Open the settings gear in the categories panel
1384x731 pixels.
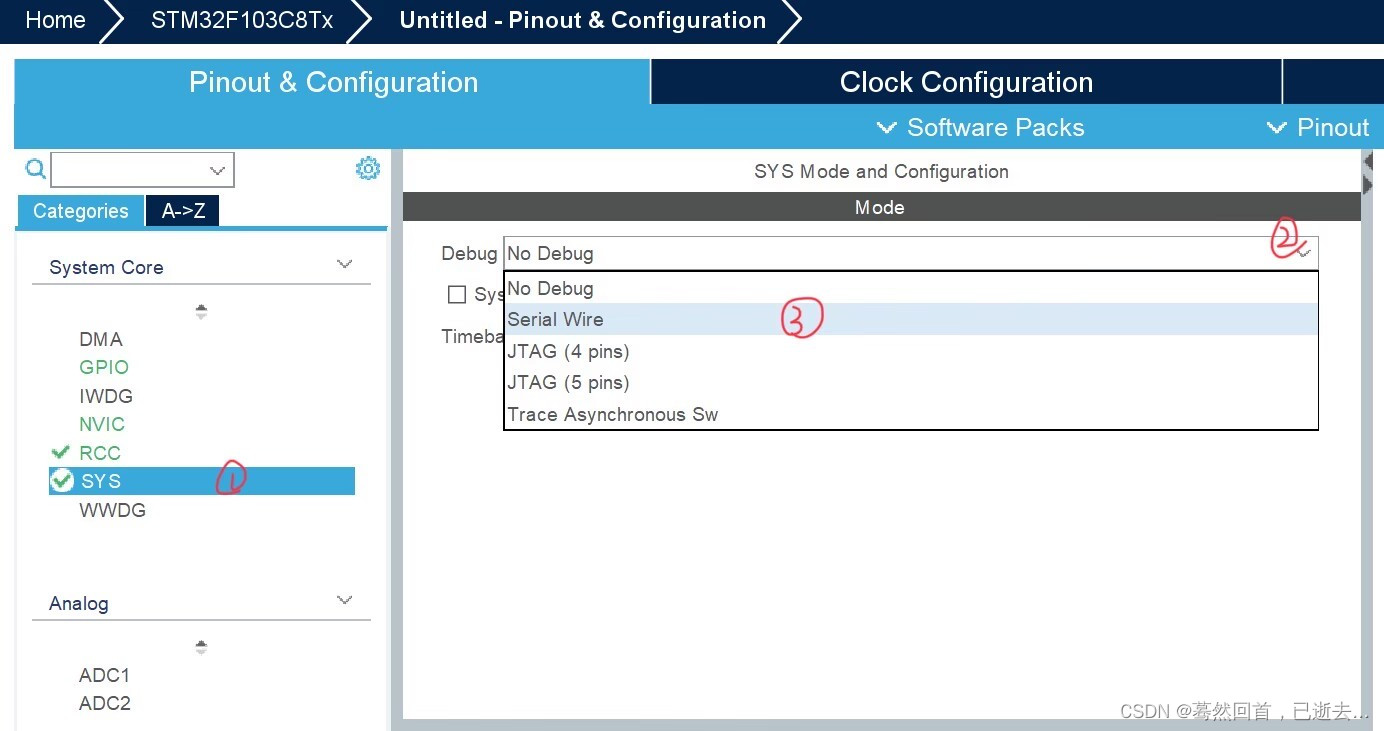tap(368, 168)
